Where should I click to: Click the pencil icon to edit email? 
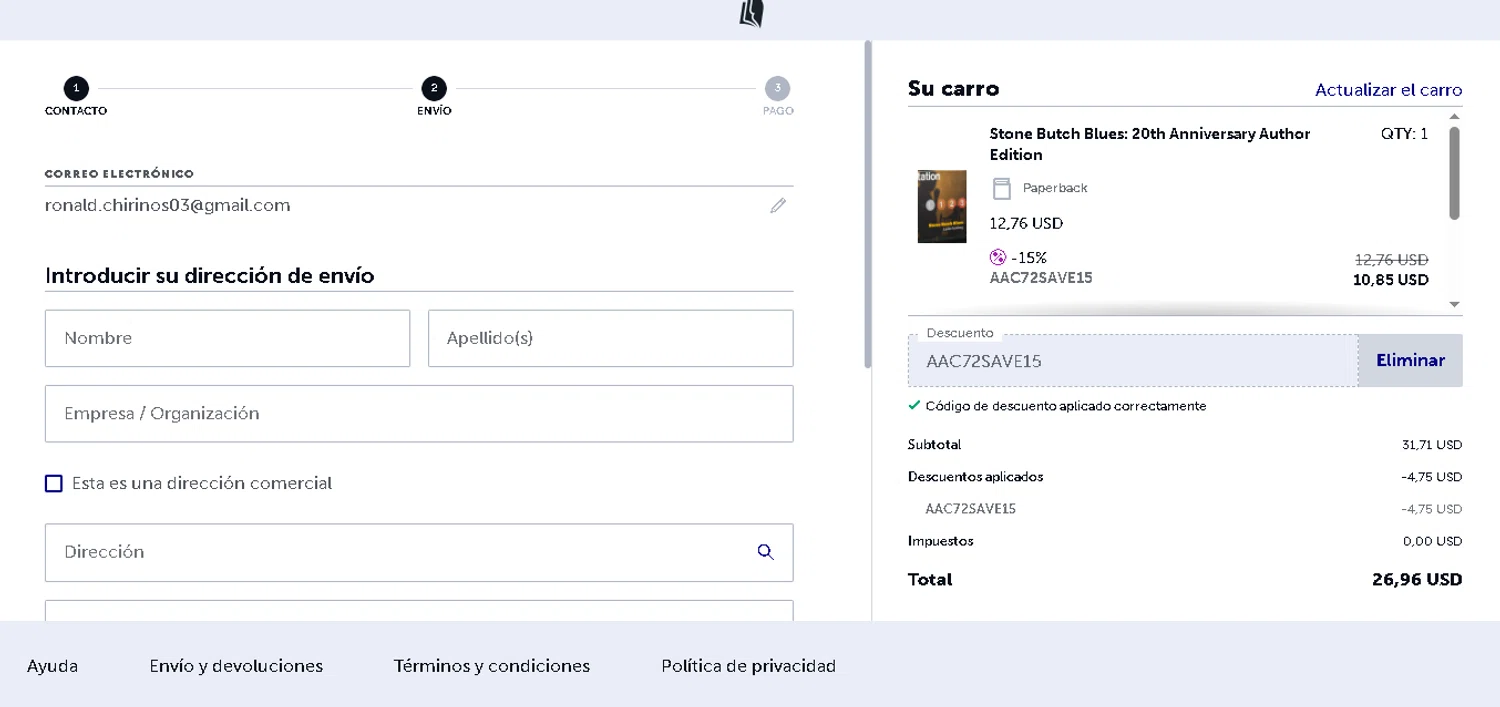coord(778,206)
